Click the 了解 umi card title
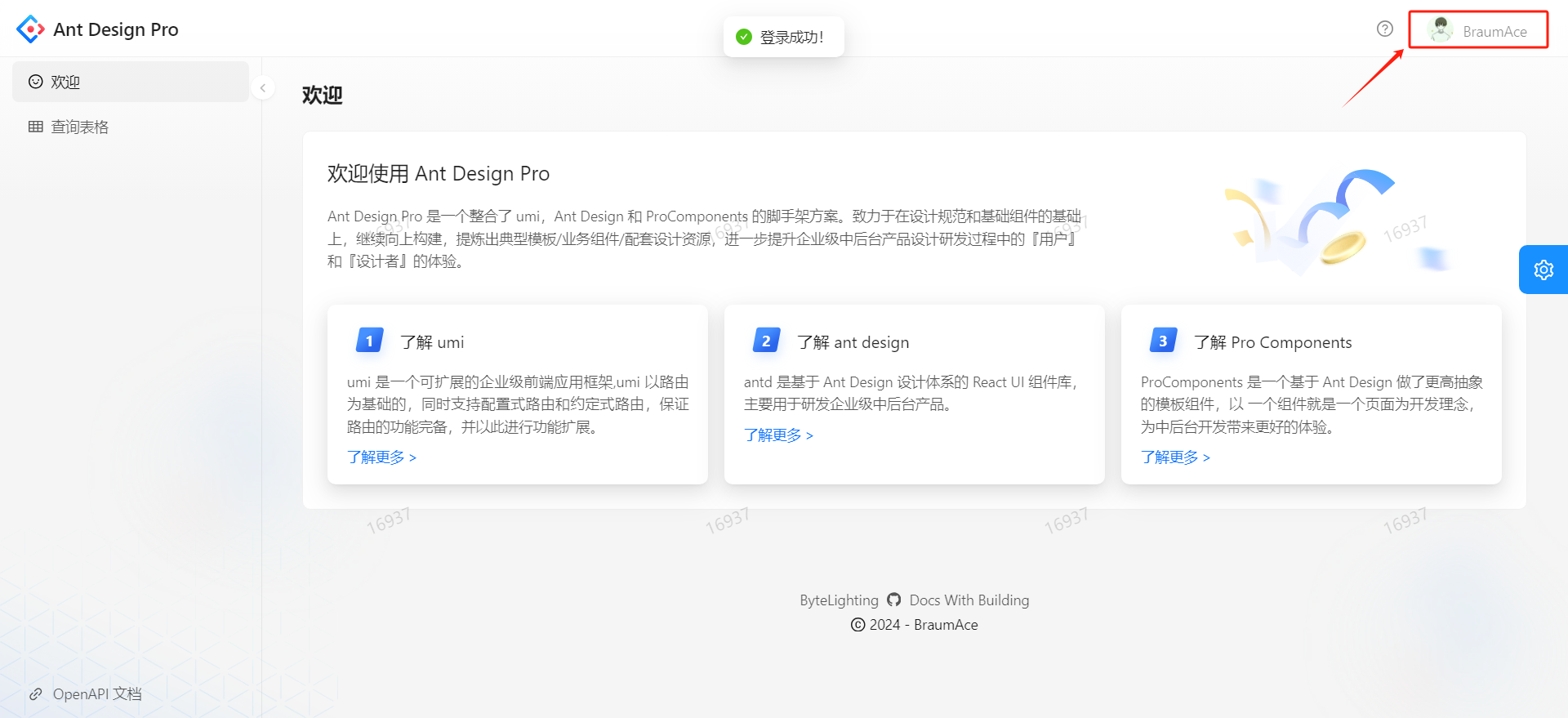Screen dimensions: 1568x718 [432, 342]
